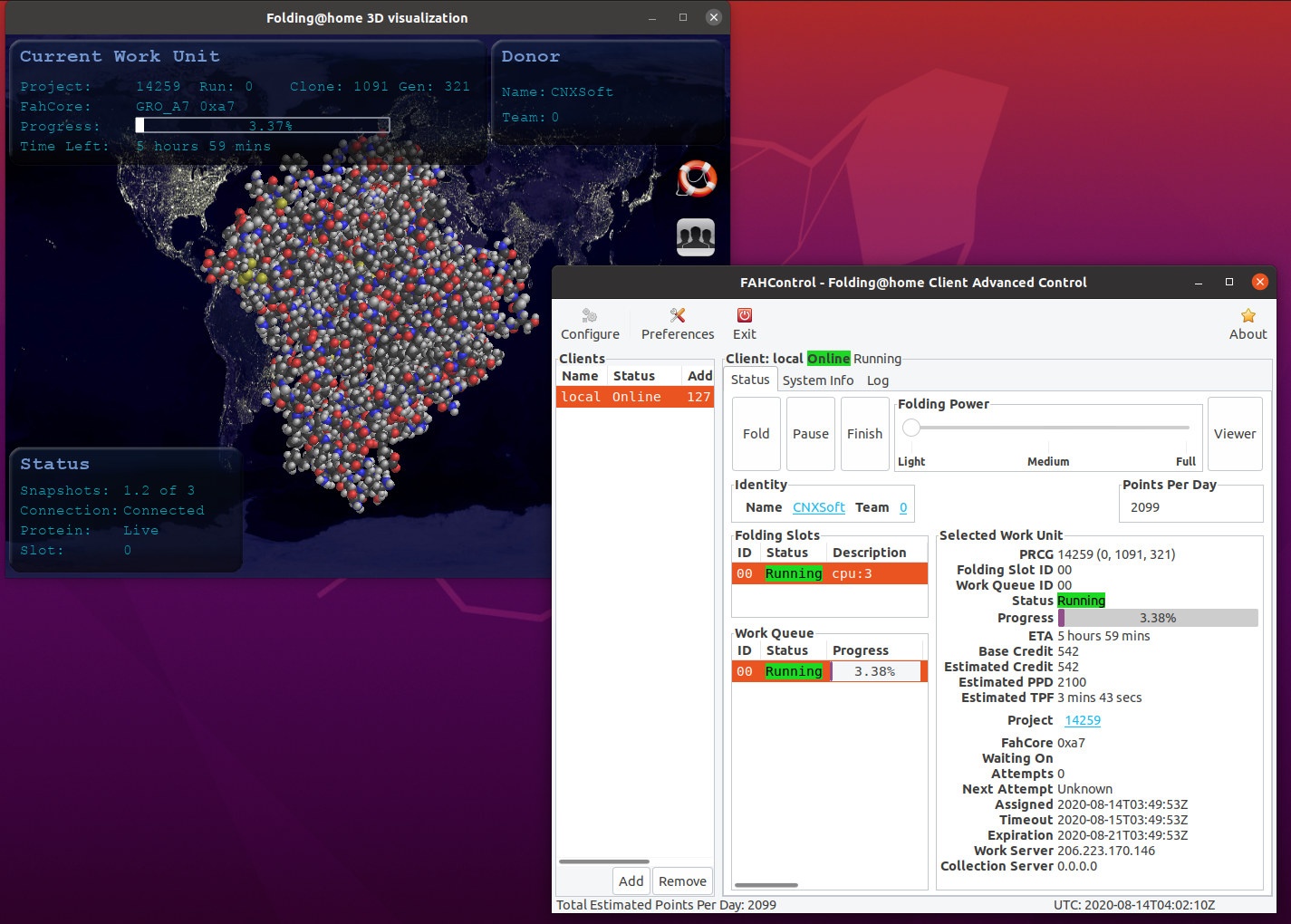This screenshot has width=1291, height=924.
Task: Click the Clients Name column header
Action: click(x=582, y=376)
